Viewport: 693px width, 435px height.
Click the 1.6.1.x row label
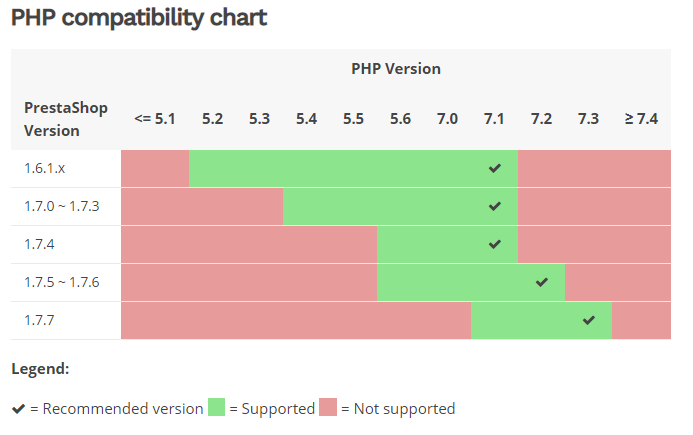tap(45, 168)
